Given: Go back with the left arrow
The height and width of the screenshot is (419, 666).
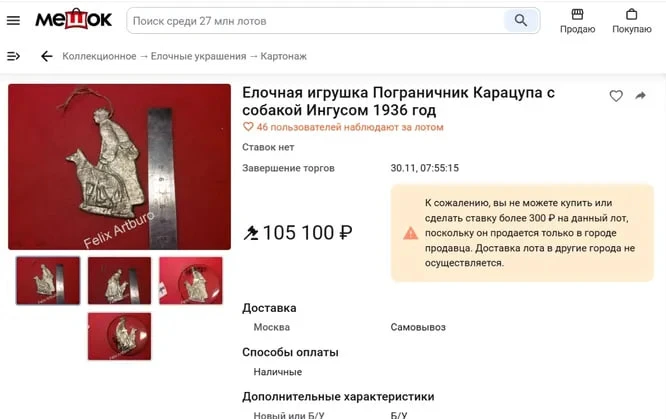Looking at the screenshot, I should coord(46,56).
